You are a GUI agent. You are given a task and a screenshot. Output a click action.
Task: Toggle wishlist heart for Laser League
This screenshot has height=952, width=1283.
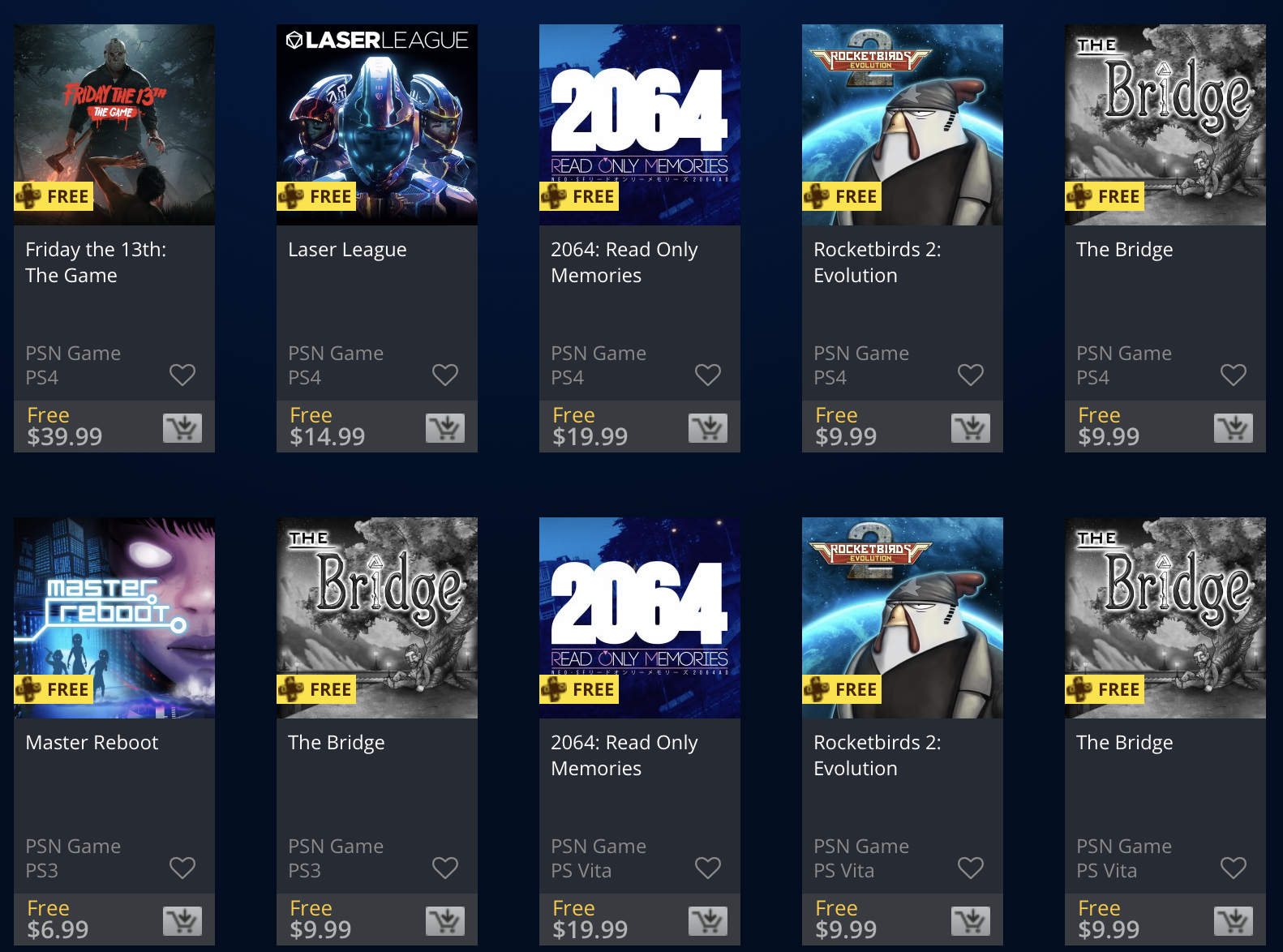point(445,375)
